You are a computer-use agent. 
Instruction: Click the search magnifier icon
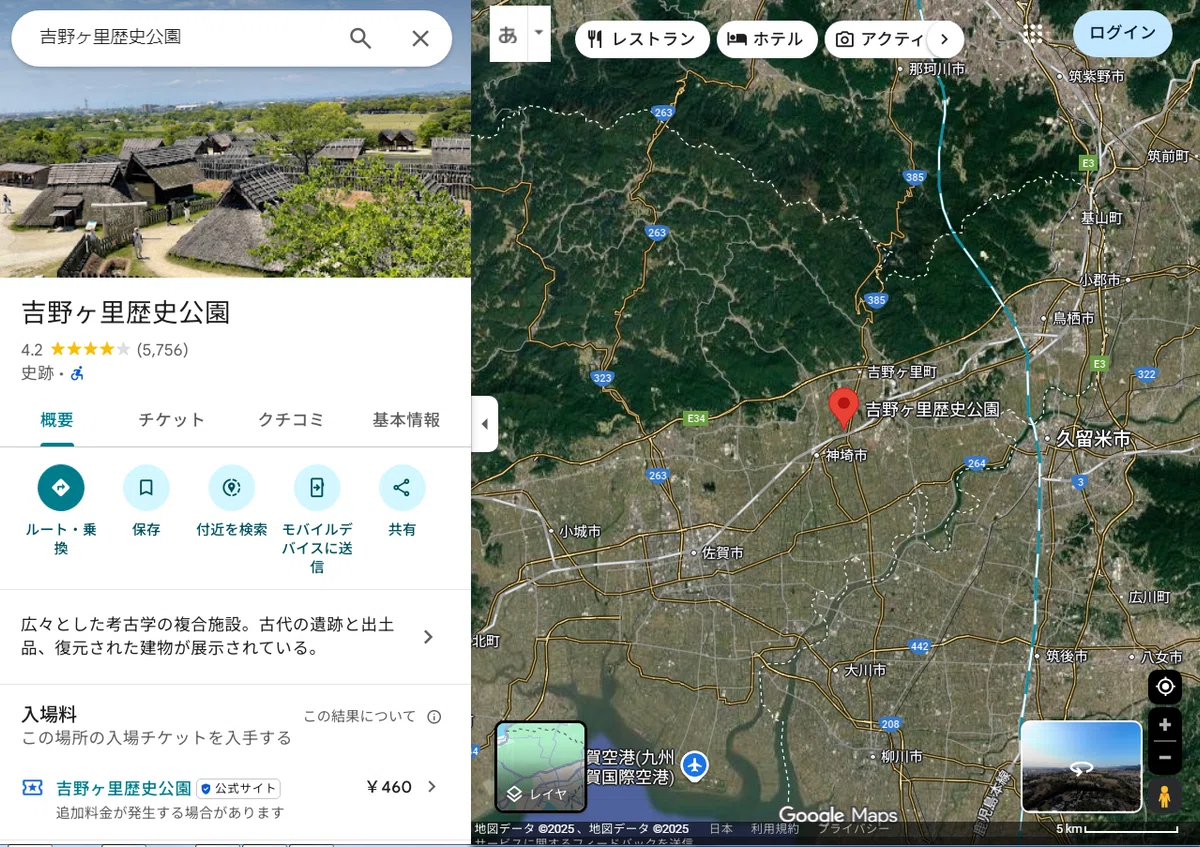pos(360,38)
